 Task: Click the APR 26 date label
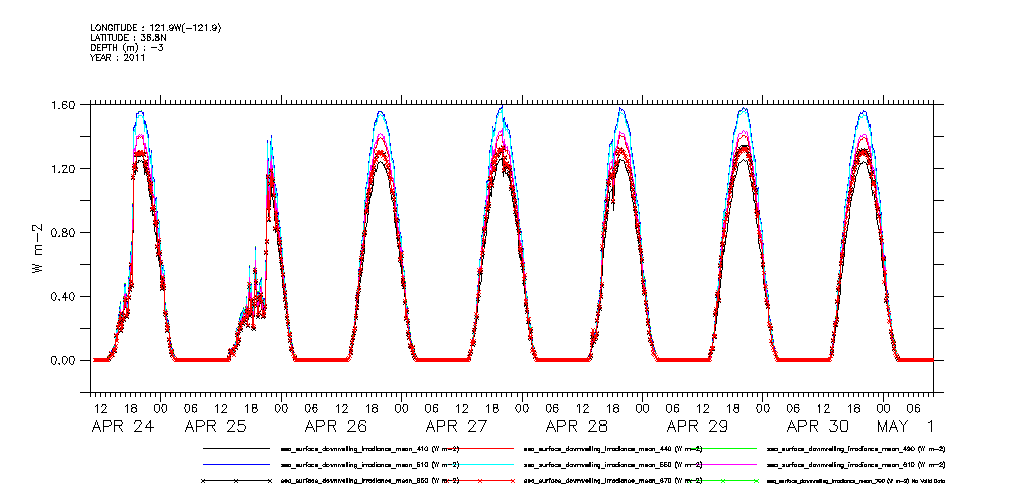336,426
